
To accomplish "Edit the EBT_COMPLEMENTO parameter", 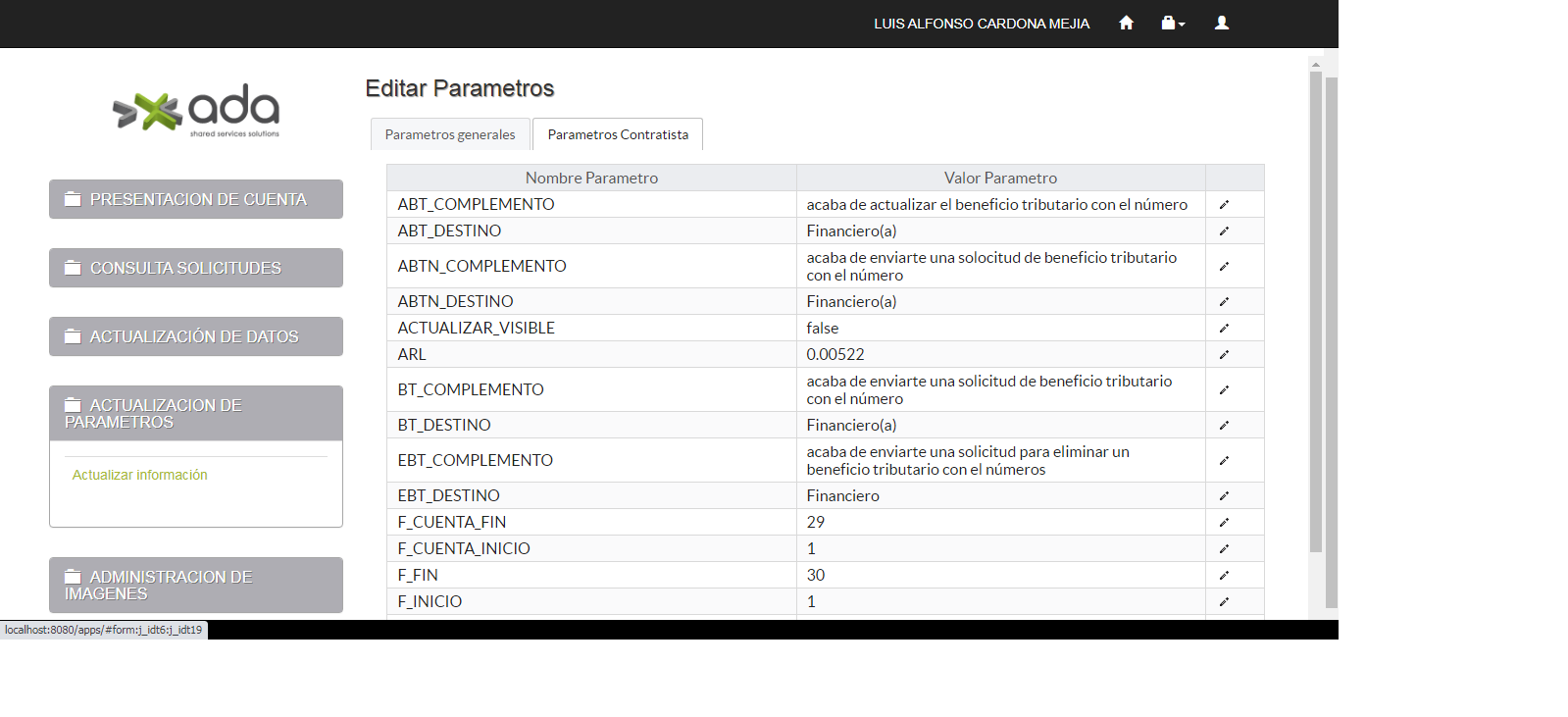I will coord(1224,461).
